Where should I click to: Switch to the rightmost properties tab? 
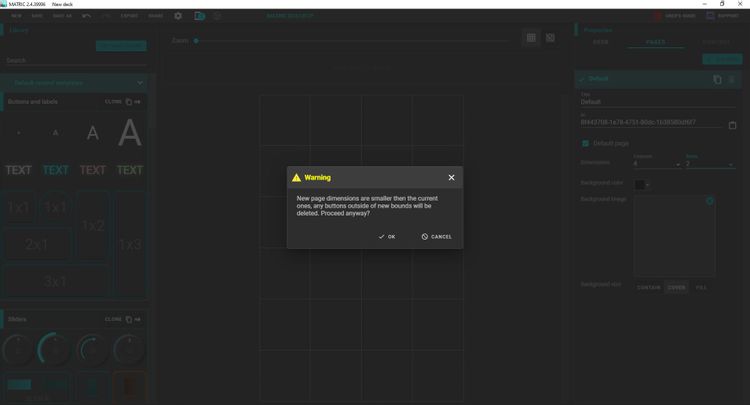(x=716, y=42)
